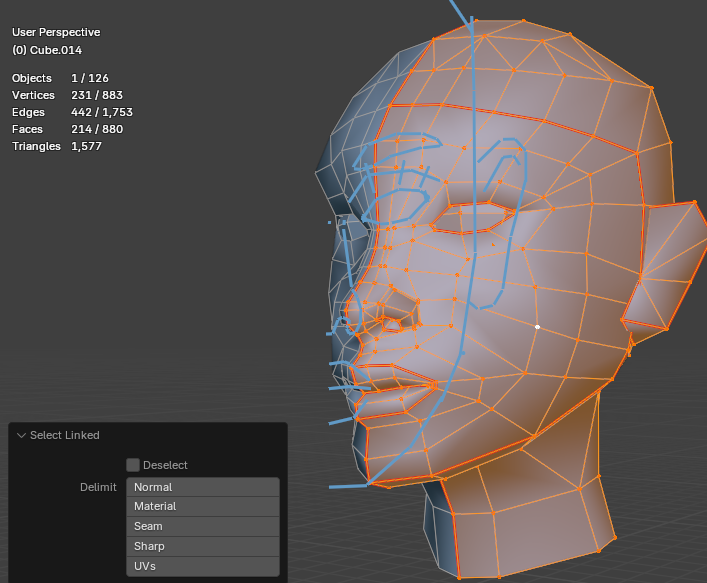Toggle the Normal delimit option
The height and width of the screenshot is (583, 707).
point(203,487)
